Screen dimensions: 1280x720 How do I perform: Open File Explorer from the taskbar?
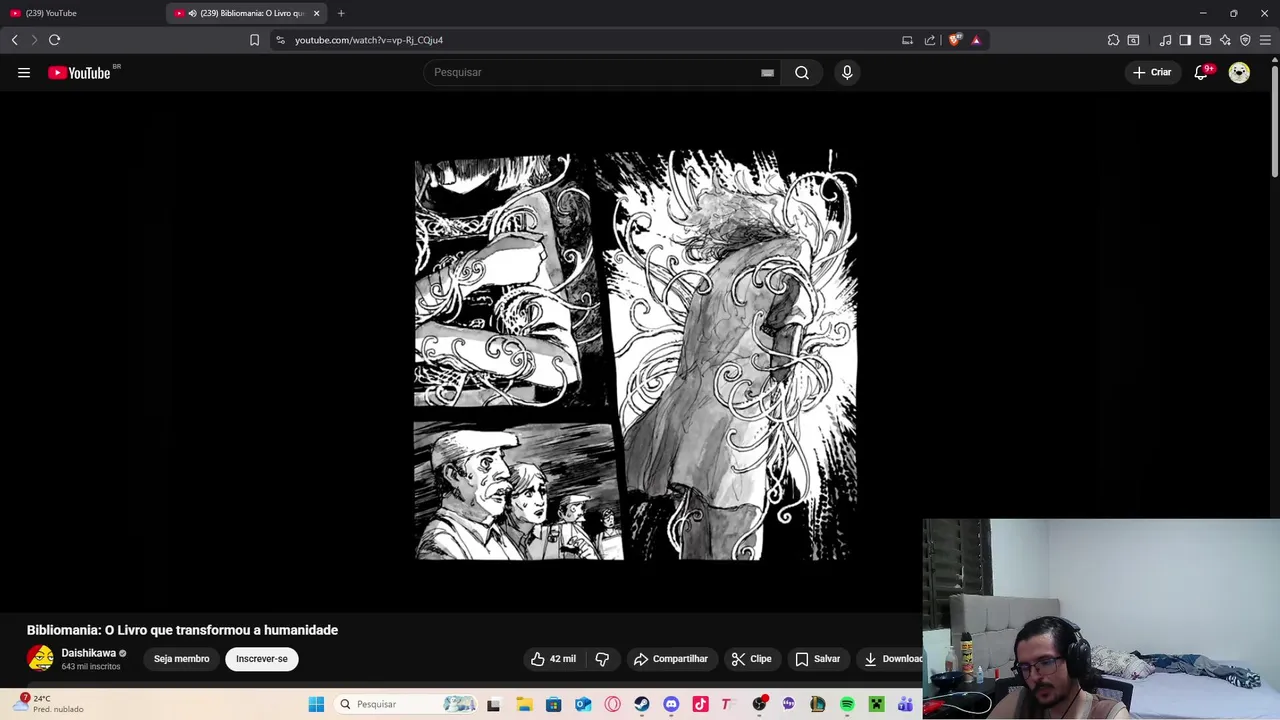coord(524,704)
